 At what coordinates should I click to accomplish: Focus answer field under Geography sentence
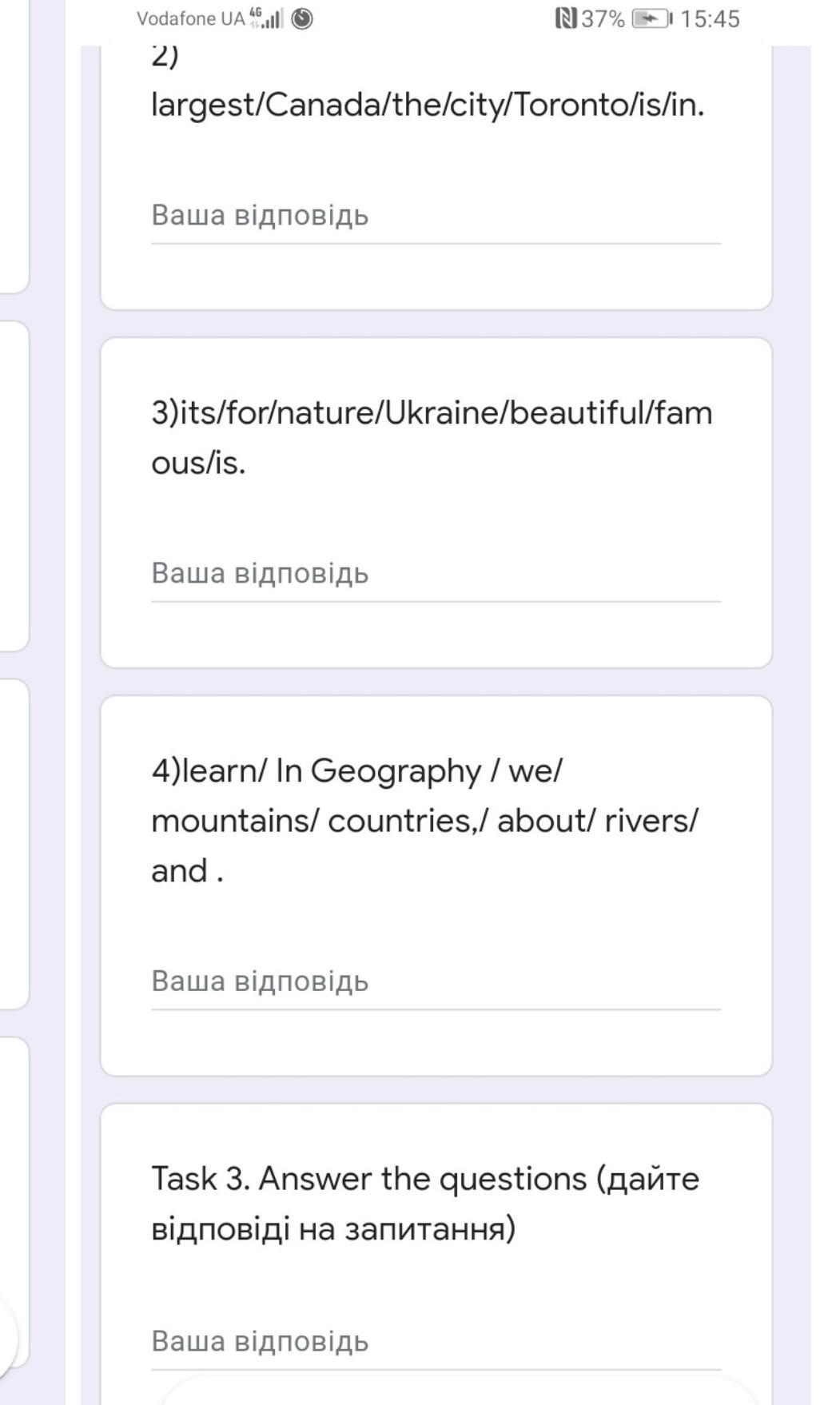(436, 982)
